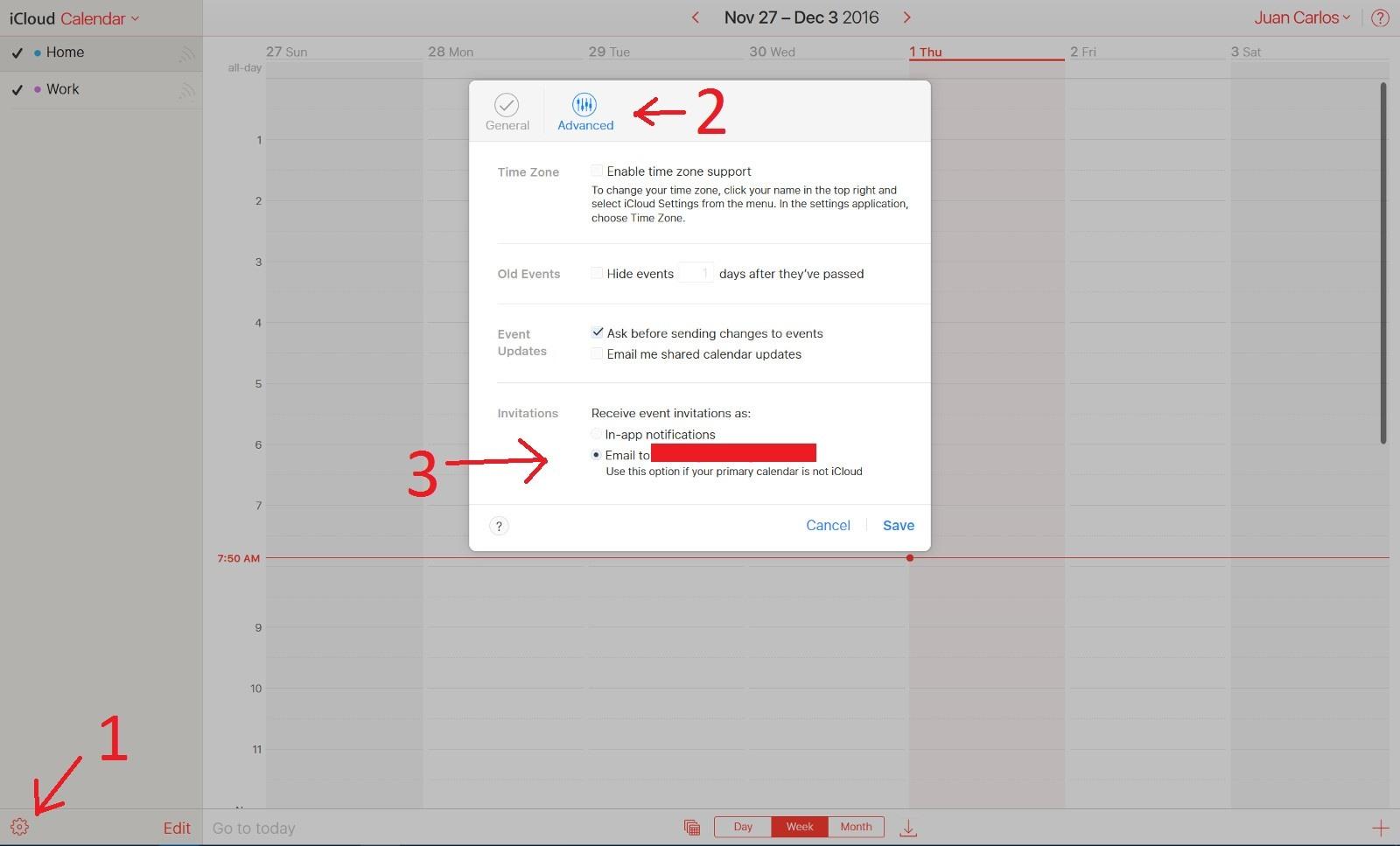The height and width of the screenshot is (846, 1400).
Task: Click the 1 Thu day header
Action: [x=926, y=52]
